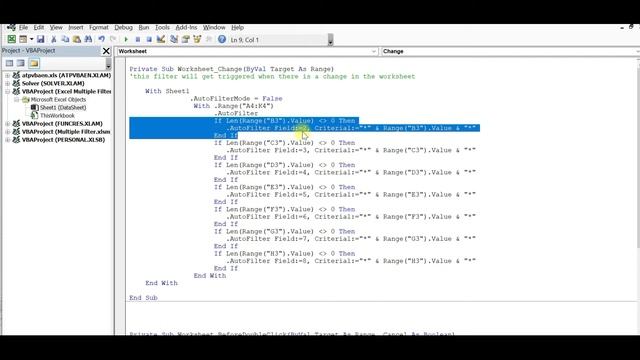The image size is (640, 360).
Task: Click the Redo arrow icon
Action: [113, 39]
